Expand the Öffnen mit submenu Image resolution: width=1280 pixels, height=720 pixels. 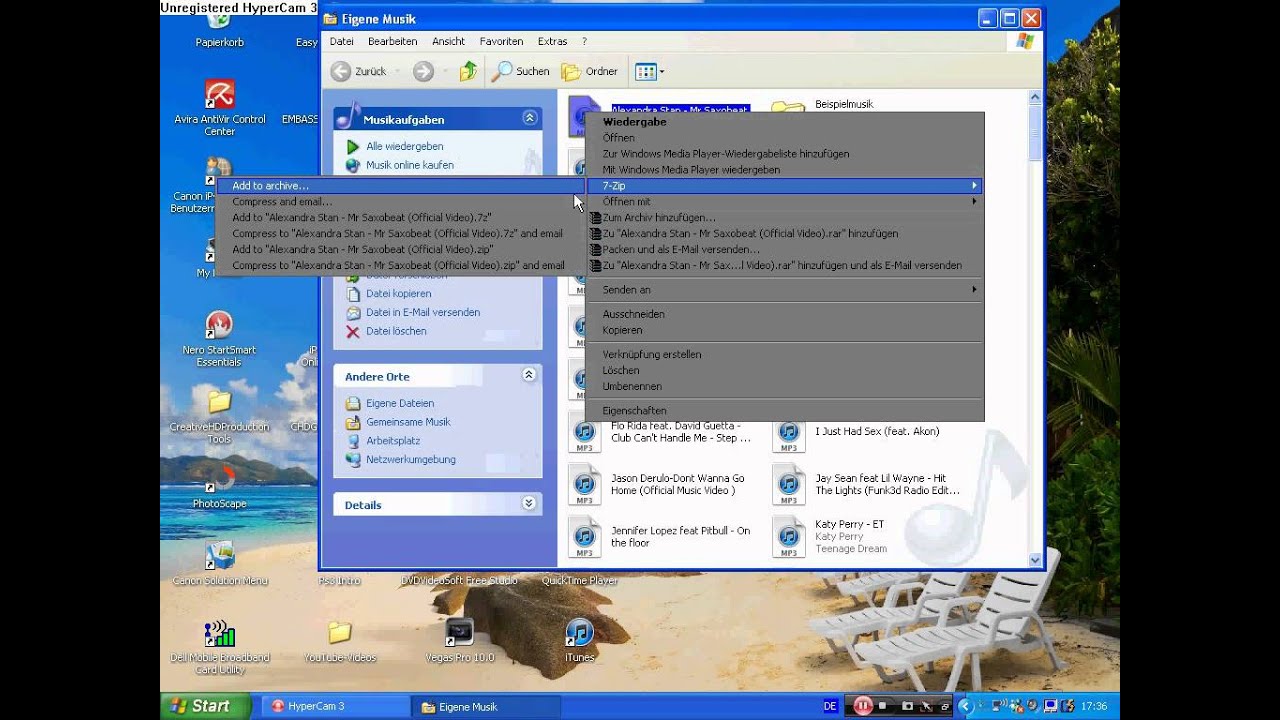click(x=784, y=202)
